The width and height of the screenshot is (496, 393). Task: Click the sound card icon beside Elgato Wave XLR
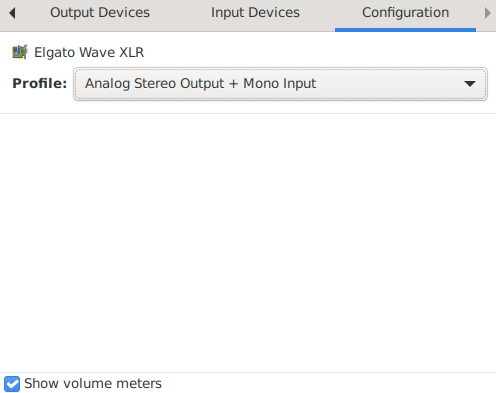coord(20,52)
